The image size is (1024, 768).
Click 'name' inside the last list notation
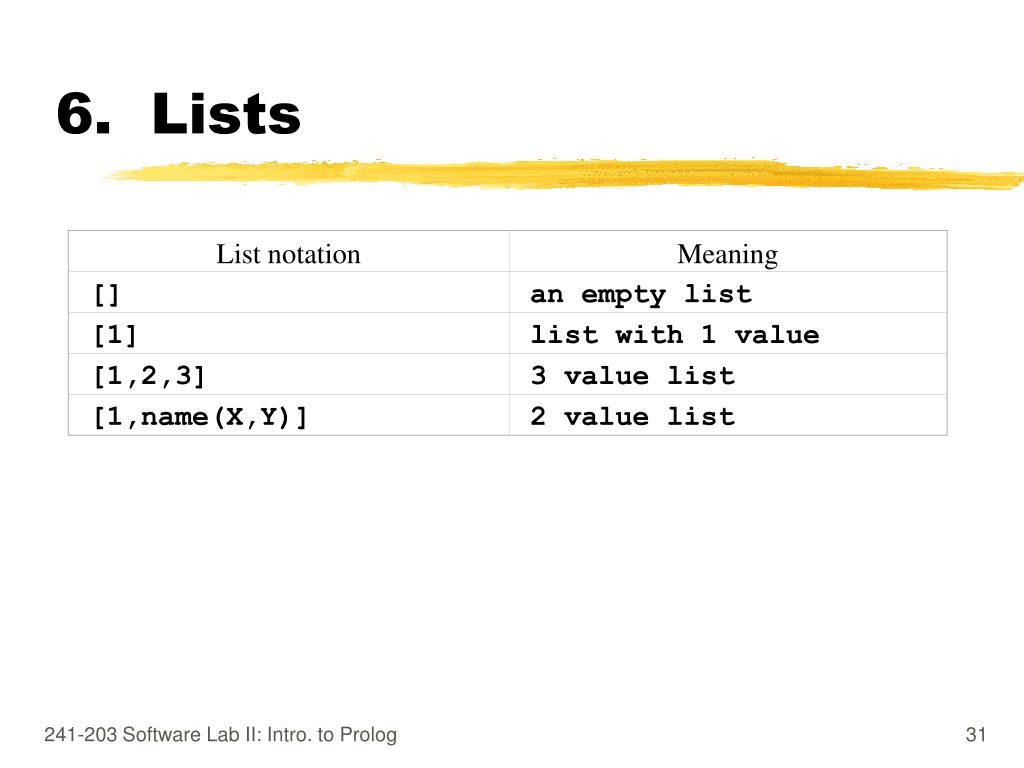(174, 417)
